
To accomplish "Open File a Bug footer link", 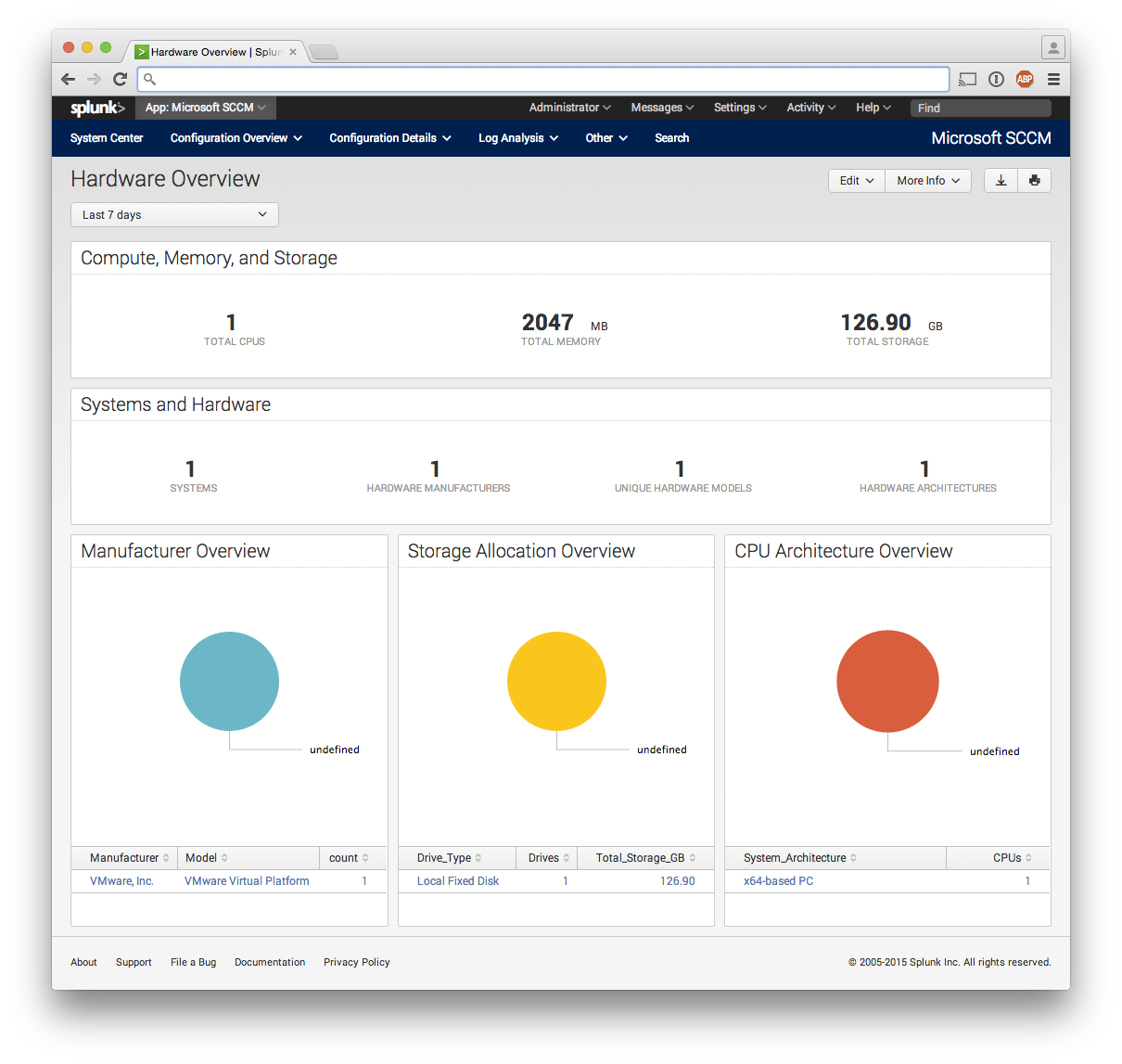I will [x=193, y=962].
